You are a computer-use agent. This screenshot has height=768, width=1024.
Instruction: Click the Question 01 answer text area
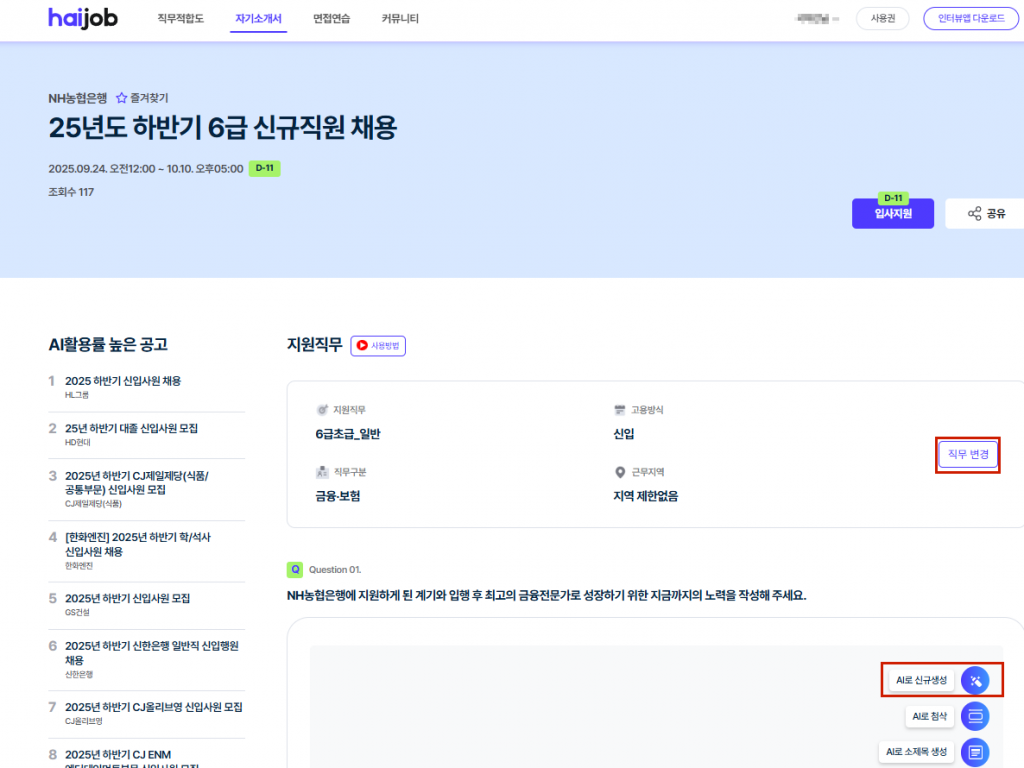580,700
